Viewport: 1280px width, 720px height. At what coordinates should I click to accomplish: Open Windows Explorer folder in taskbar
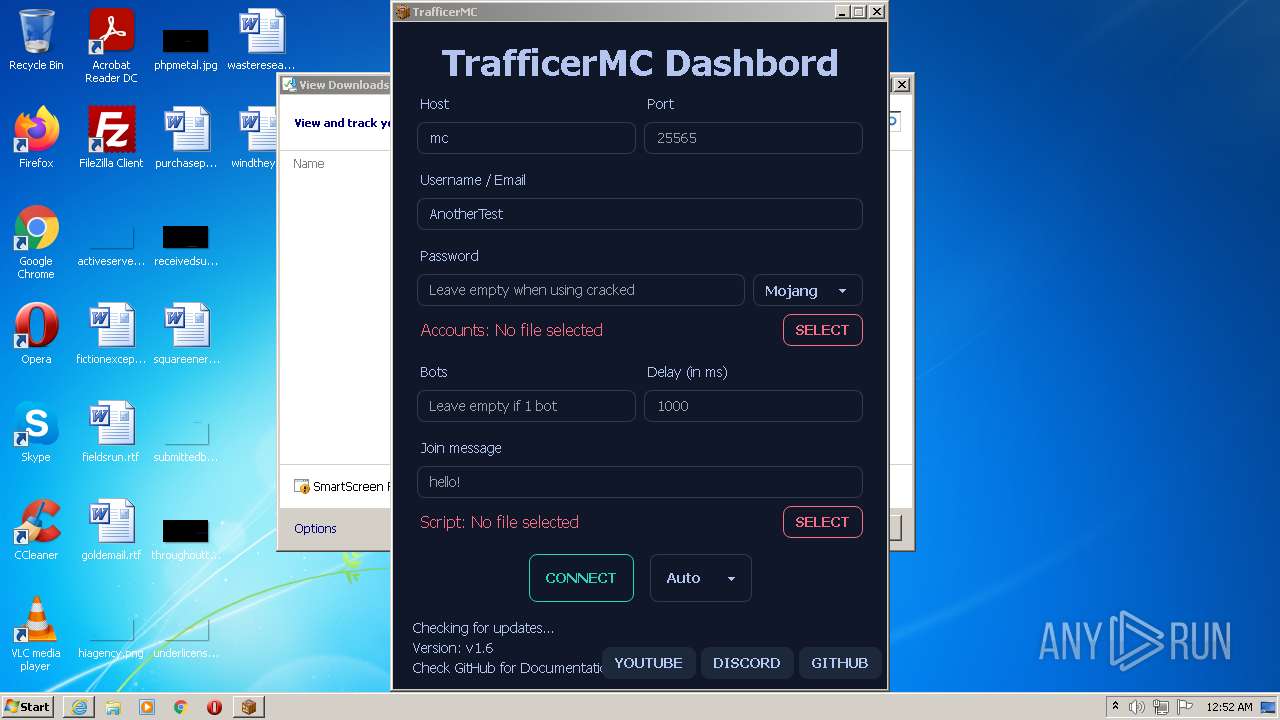point(113,707)
